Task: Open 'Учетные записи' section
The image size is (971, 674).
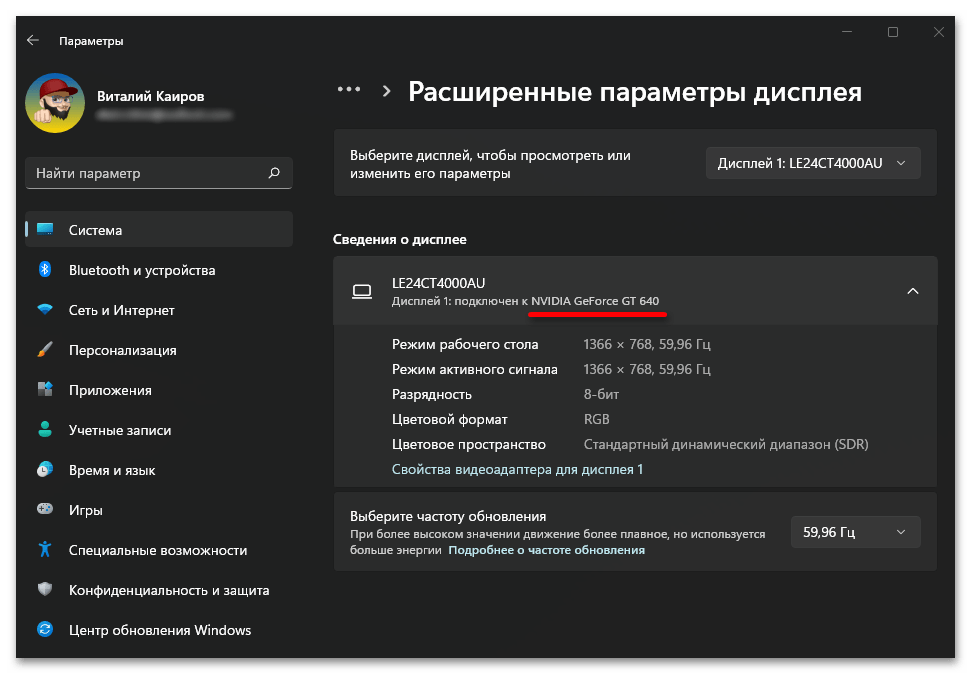Action: click(120, 430)
